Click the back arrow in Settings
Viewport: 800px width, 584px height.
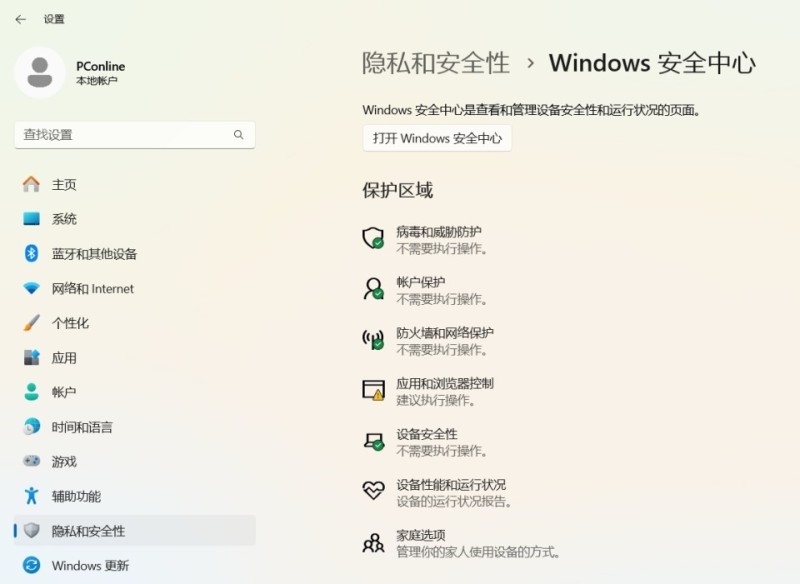coord(20,19)
